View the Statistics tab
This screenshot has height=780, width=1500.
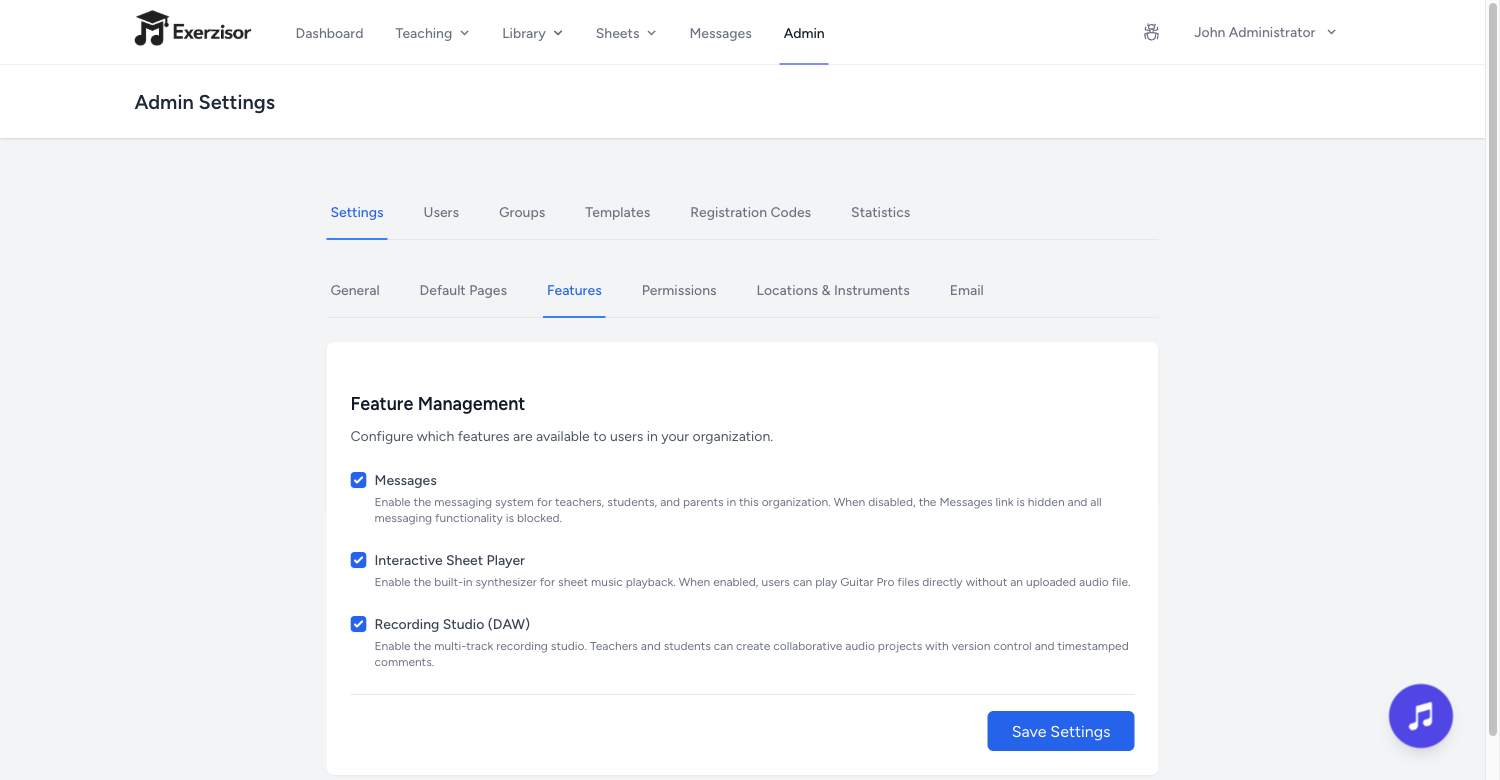click(x=880, y=212)
